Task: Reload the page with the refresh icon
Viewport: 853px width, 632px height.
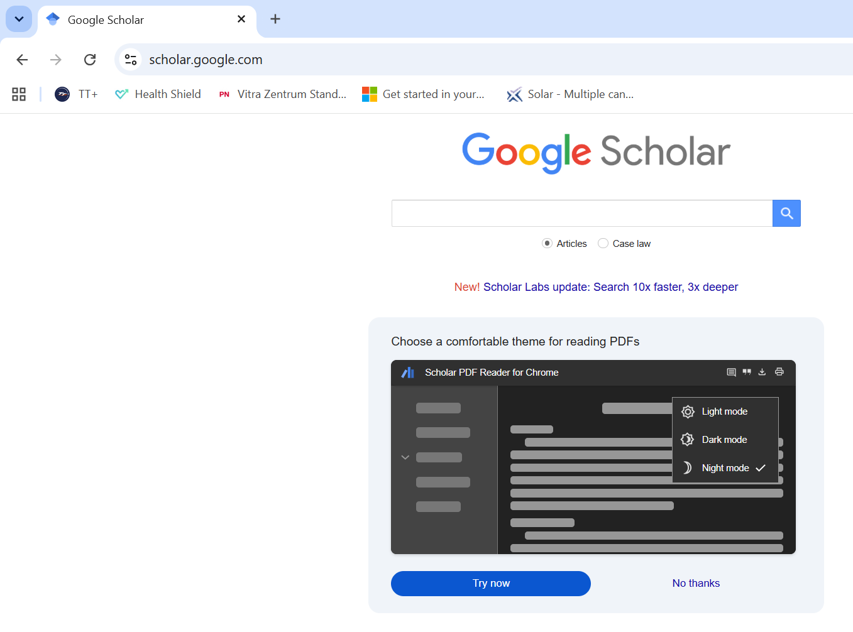Action: click(90, 59)
